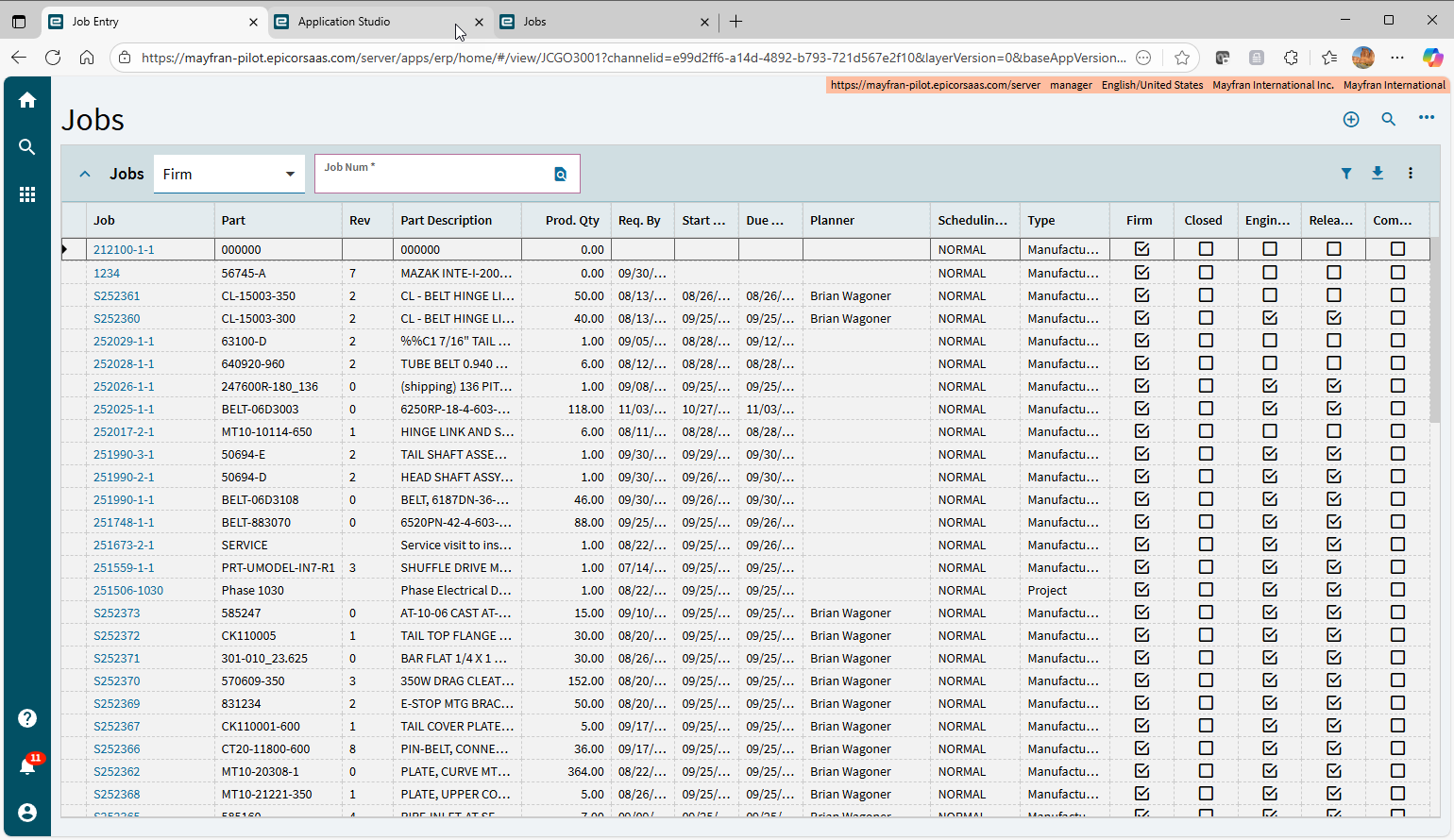Collapse the Jobs panel chevron

pyautogui.click(x=85, y=175)
